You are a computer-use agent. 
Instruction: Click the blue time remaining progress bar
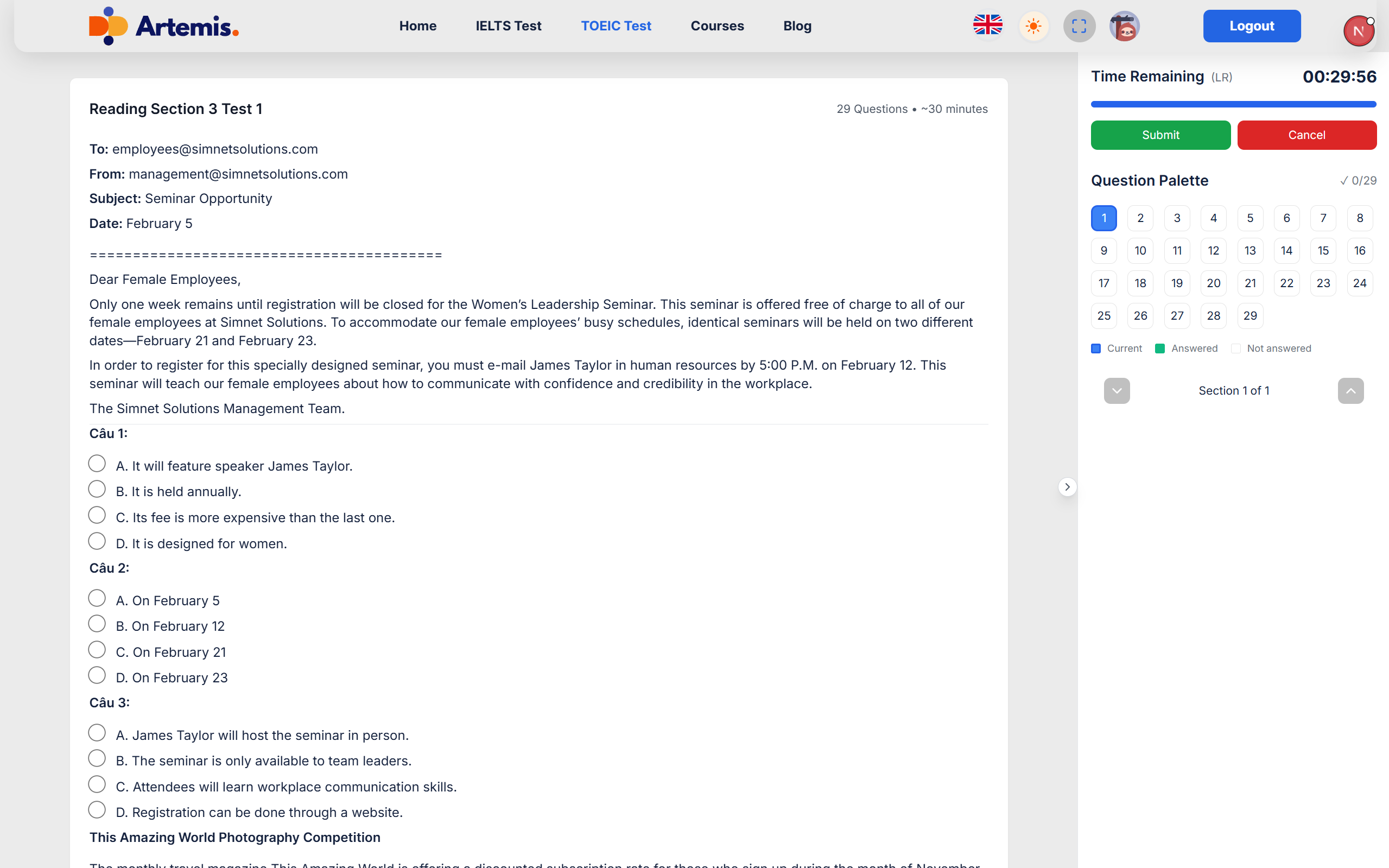click(x=1233, y=104)
